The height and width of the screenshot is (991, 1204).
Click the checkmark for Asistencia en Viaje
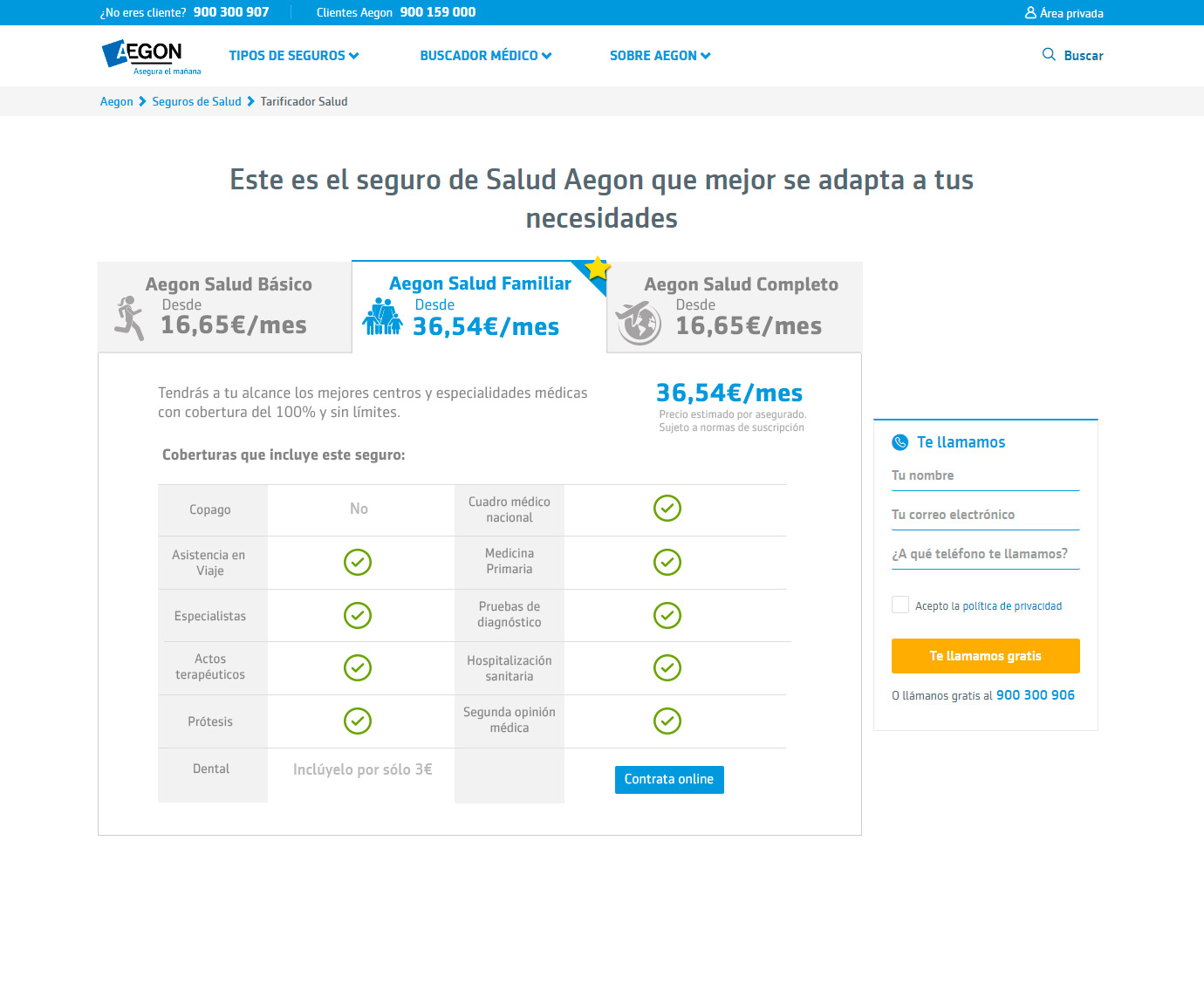click(x=358, y=562)
